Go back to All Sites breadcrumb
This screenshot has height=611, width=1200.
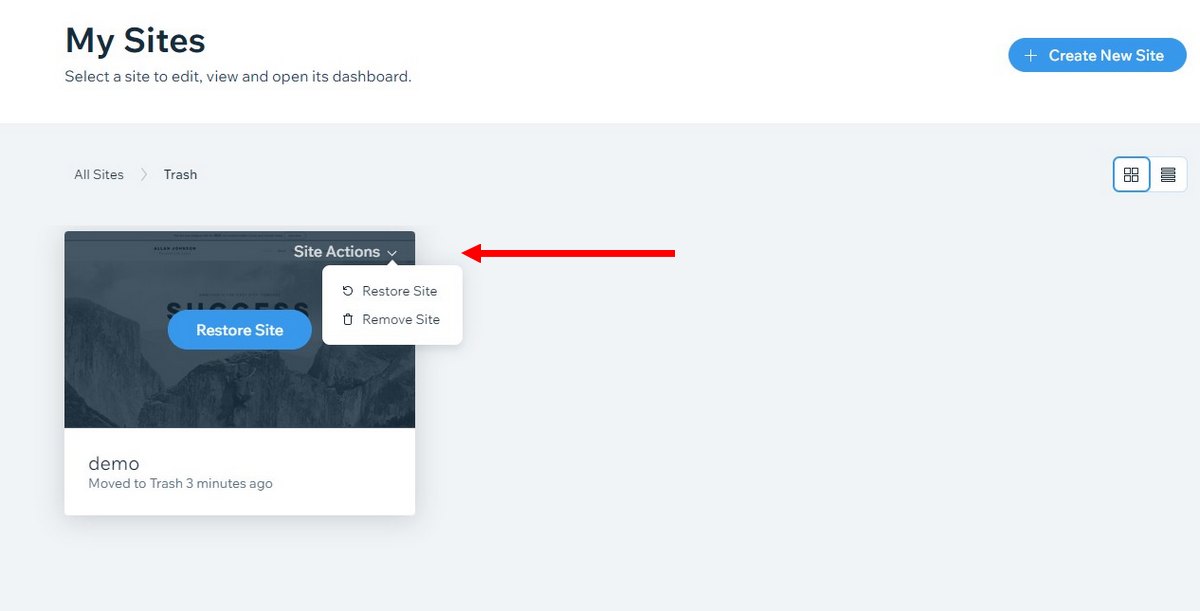point(99,175)
